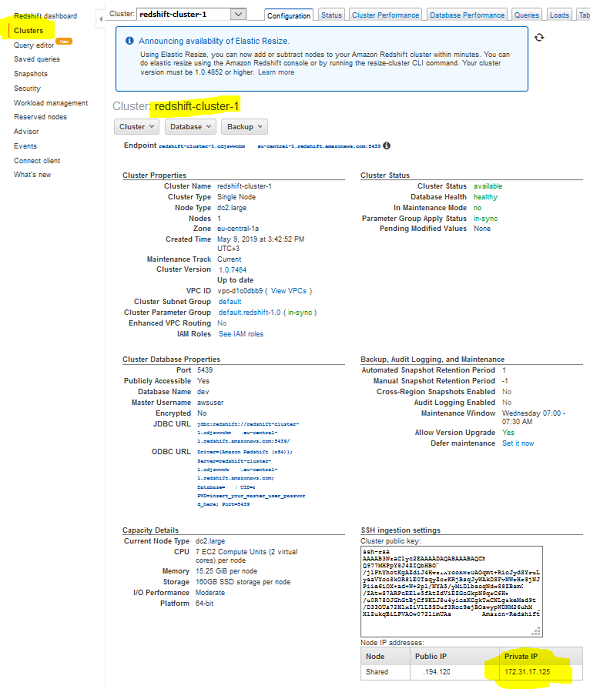Click Storage value 160GB SSD storage
Image resolution: width=590 pixels, height=689 pixels.
click(243, 582)
